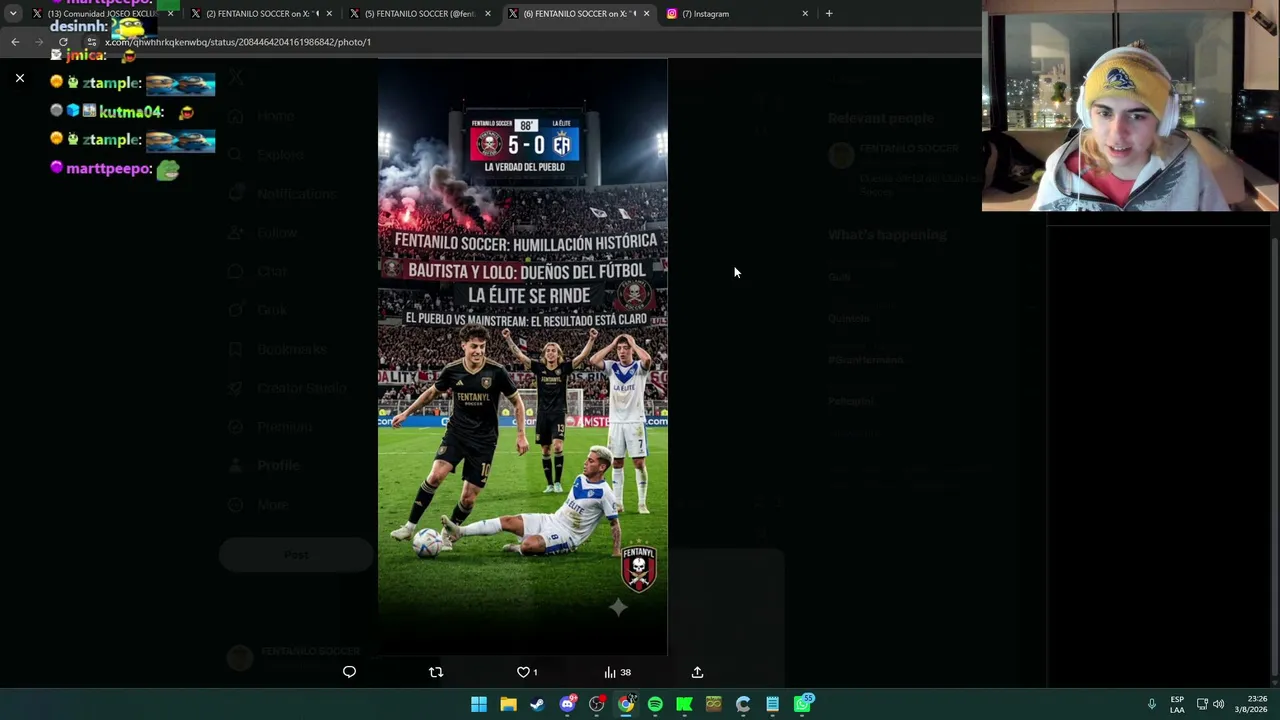The height and width of the screenshot is (720, 1280).
Task: Switch to the Comunidad JOSEO EXCLUSIVE tab
Action: click(x=102, y=14)
